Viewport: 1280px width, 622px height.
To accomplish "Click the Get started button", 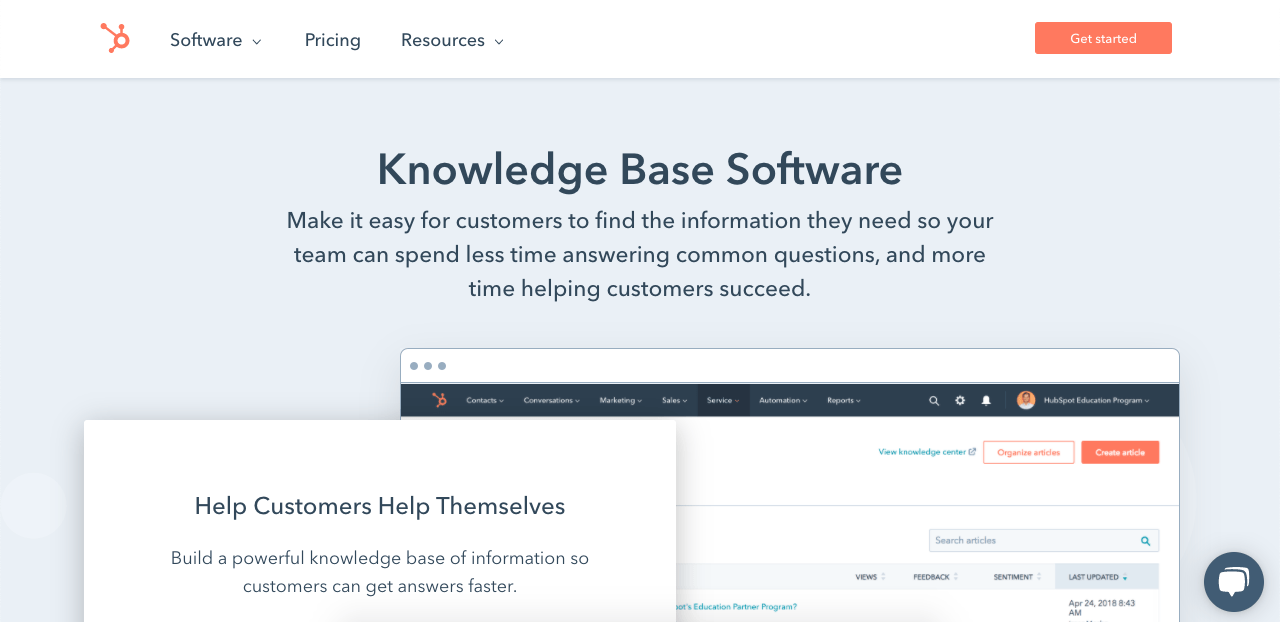I will pos(1103,38).
